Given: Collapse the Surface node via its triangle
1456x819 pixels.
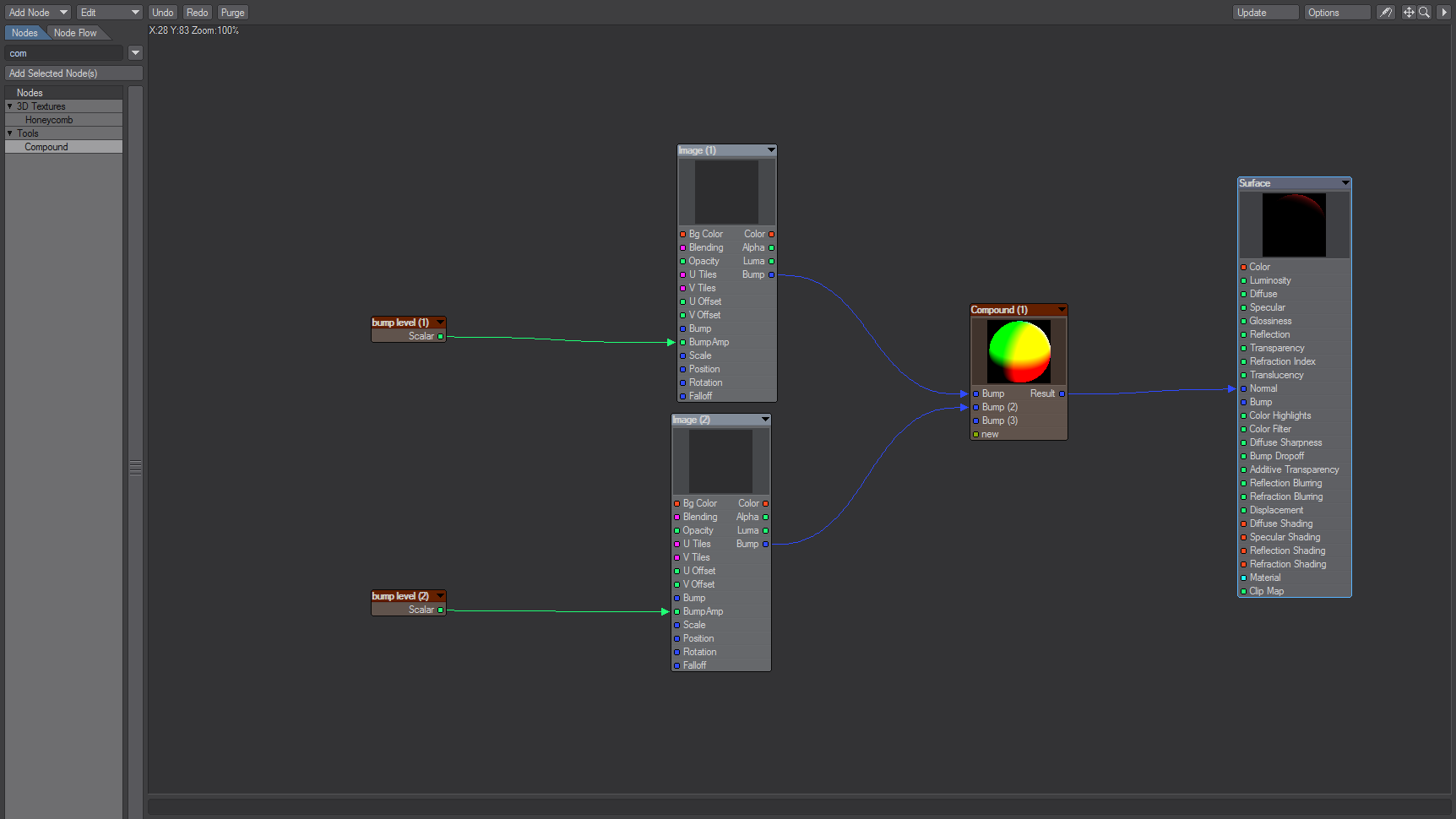Looking at the screenshot, I should pyautogui.click(x=1345, y=183).
